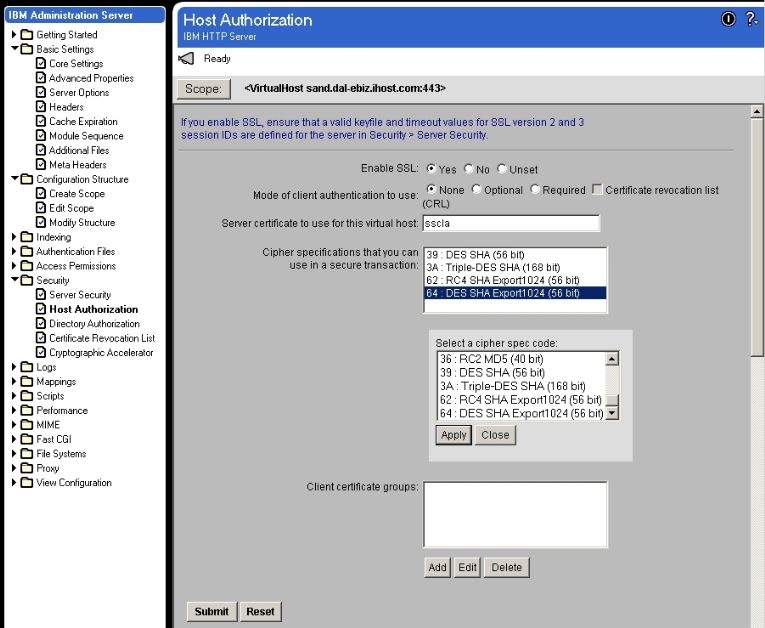Choose None client authentication mode

click(x=431, y=189)
